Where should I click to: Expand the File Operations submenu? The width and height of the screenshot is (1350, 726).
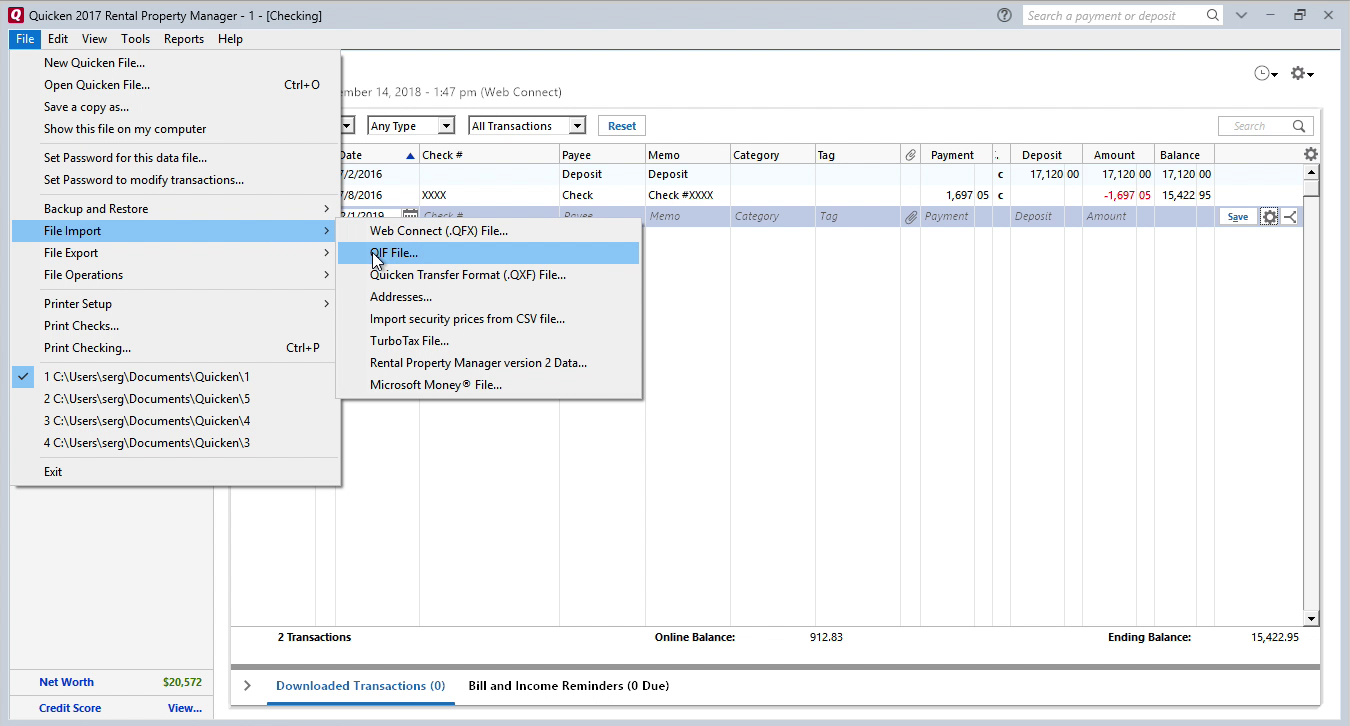[176, 275]
